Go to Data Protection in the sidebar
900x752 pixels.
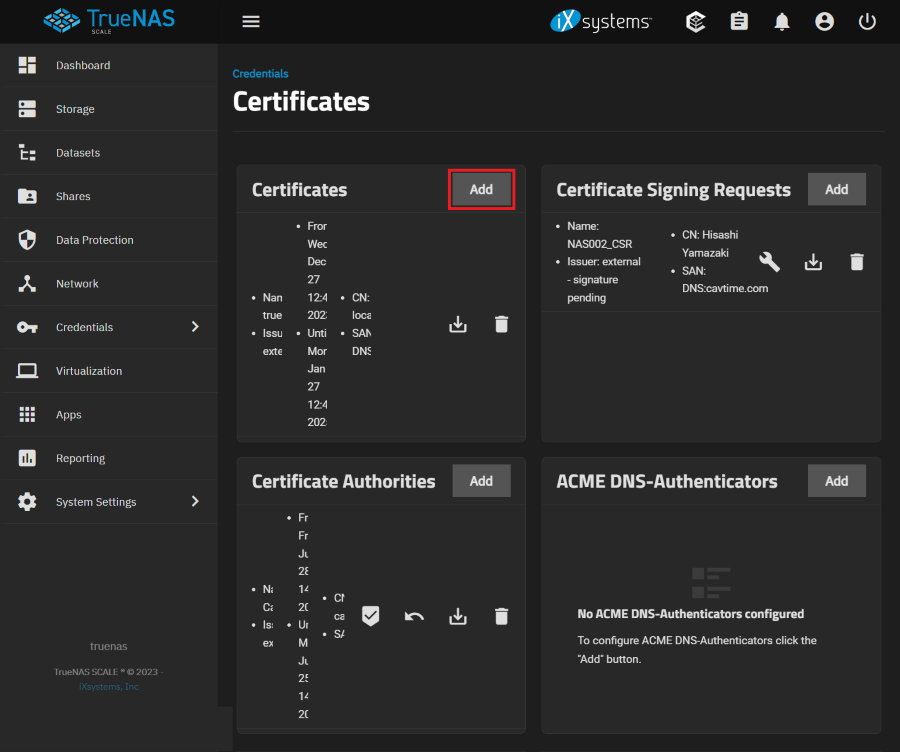pos(94,240)
